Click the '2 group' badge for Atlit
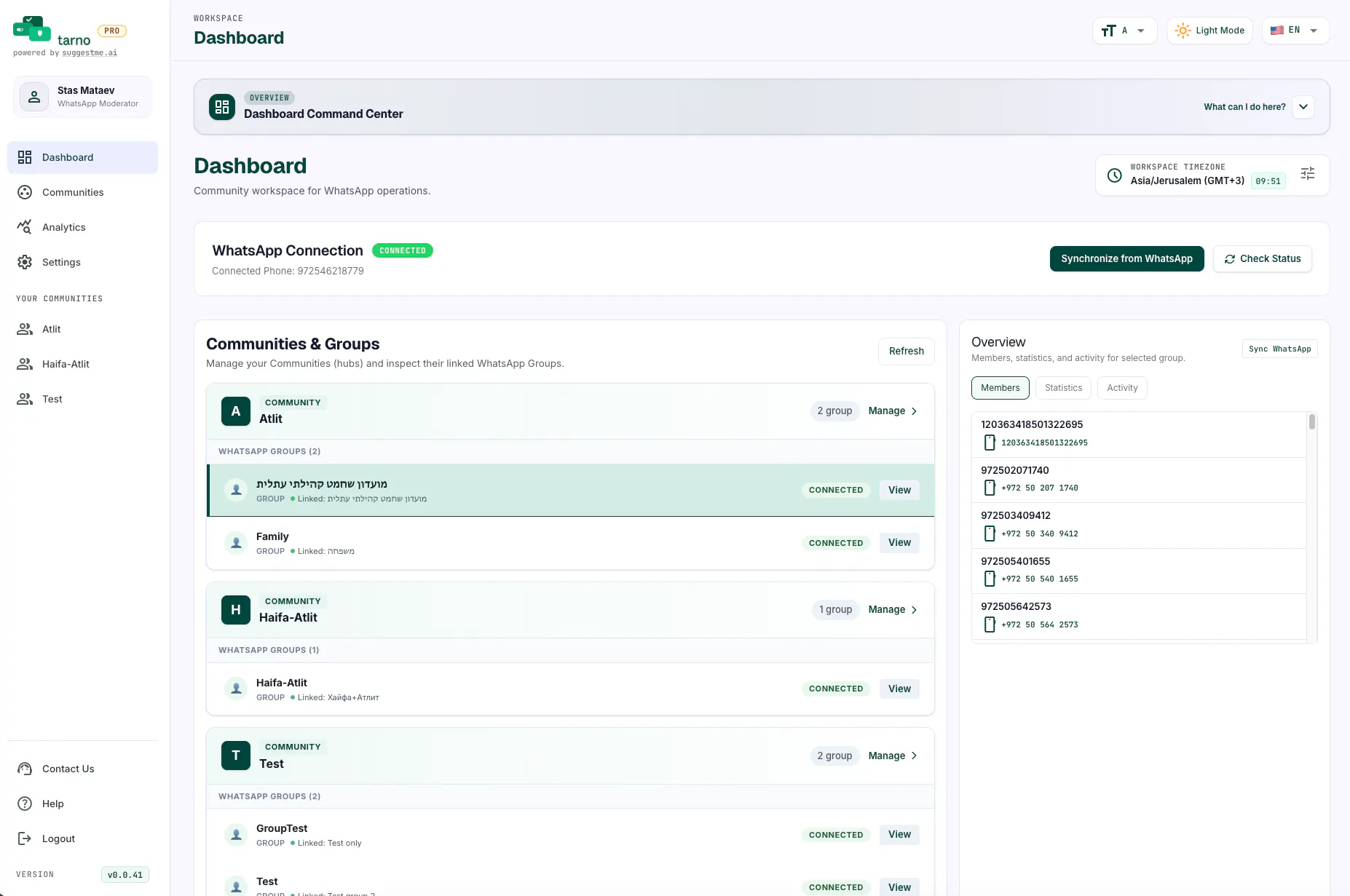Image resolution: width=1350 pixels, height=896 pixels. [834, 411]
